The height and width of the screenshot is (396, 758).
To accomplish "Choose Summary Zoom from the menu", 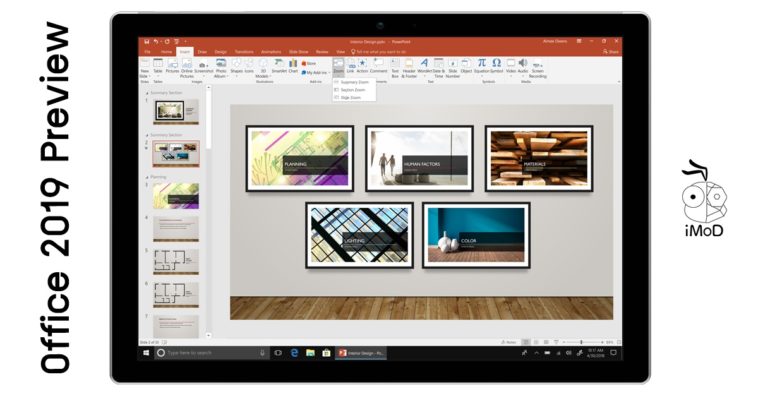I will coord(353,82).
